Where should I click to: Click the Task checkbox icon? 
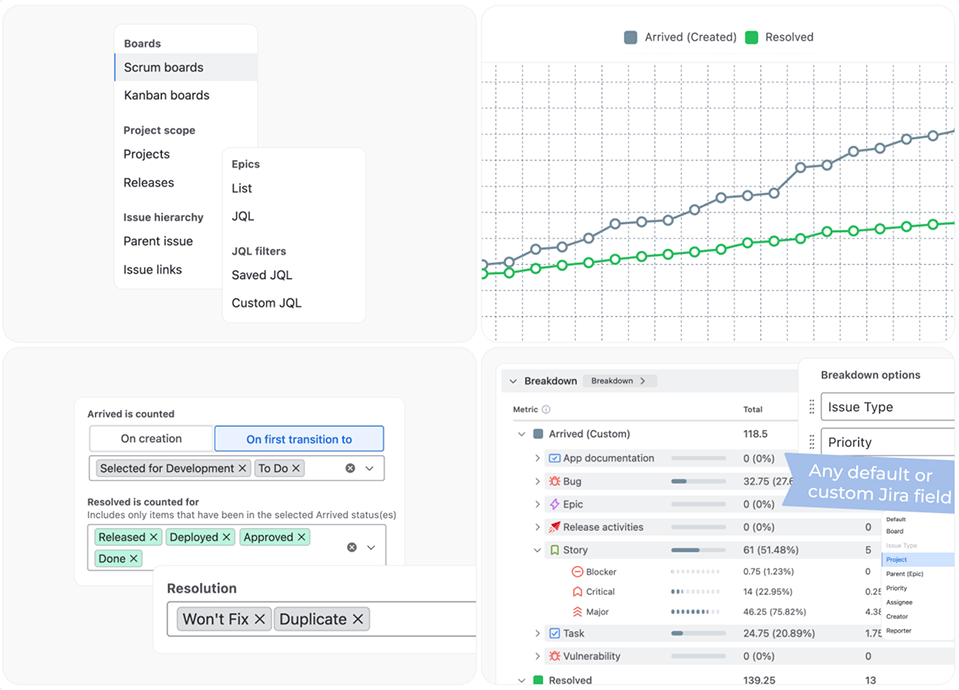[555, 633]
